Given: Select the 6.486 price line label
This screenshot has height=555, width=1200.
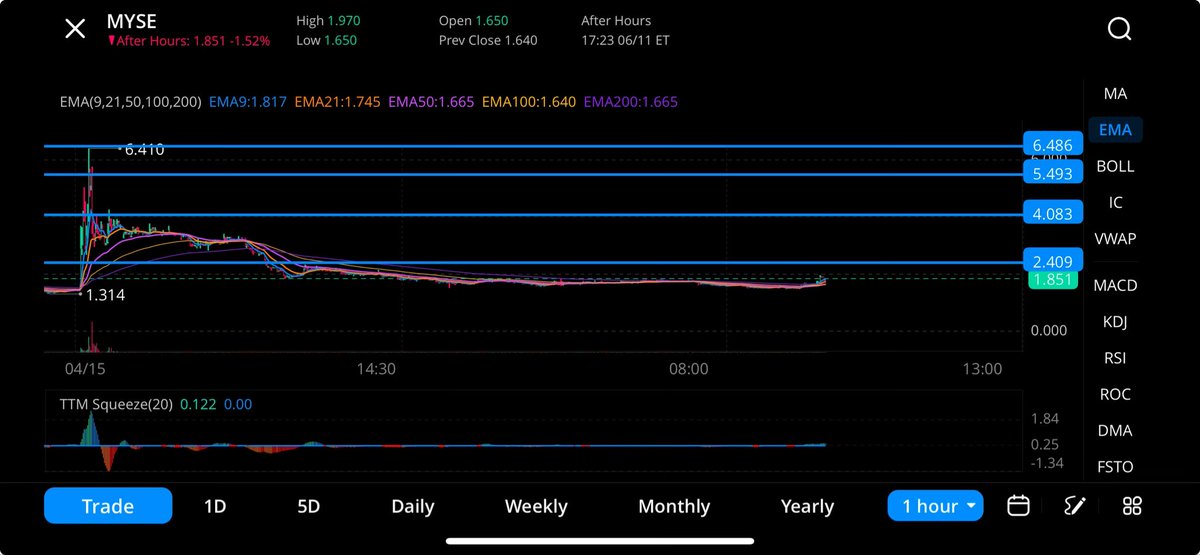Looking at the screenshot, I should [x=1053, y=145].
